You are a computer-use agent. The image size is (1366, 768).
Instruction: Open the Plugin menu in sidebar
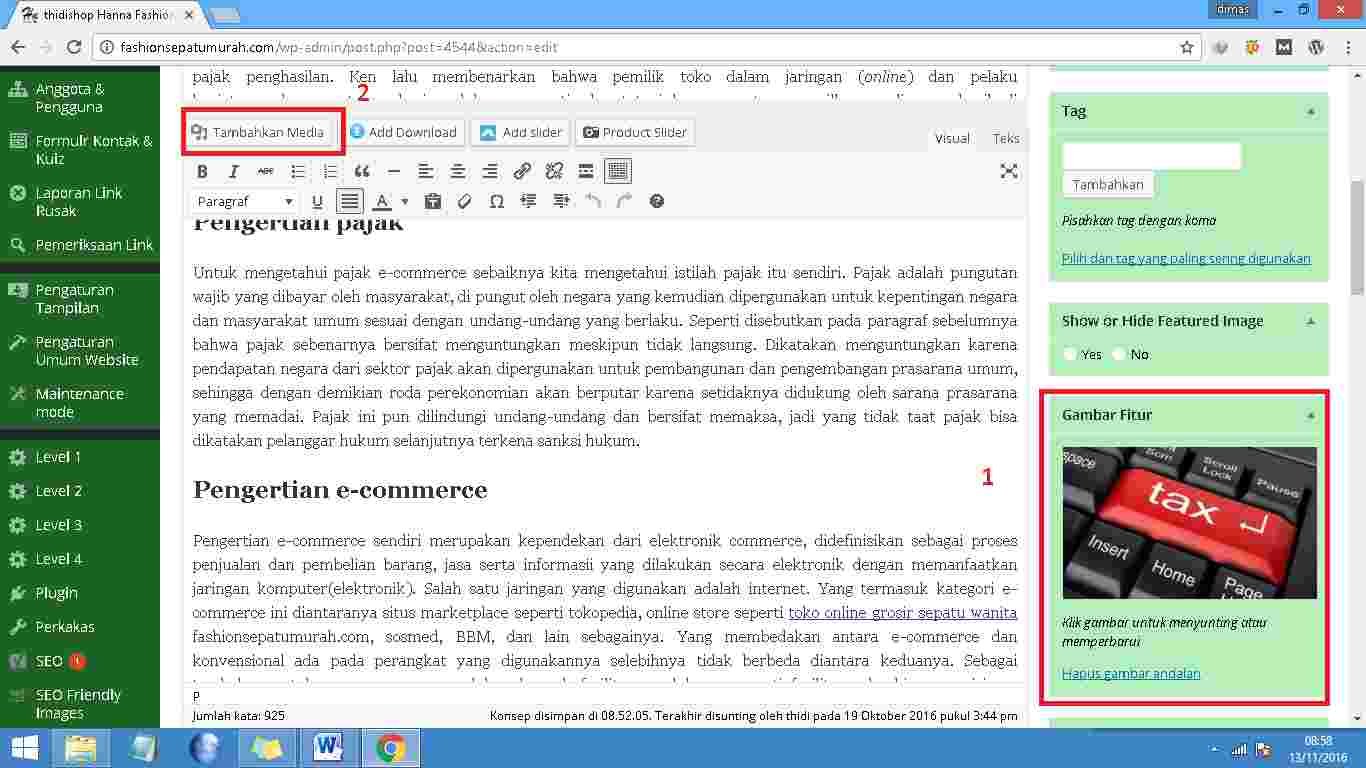[x=56, y=593]
